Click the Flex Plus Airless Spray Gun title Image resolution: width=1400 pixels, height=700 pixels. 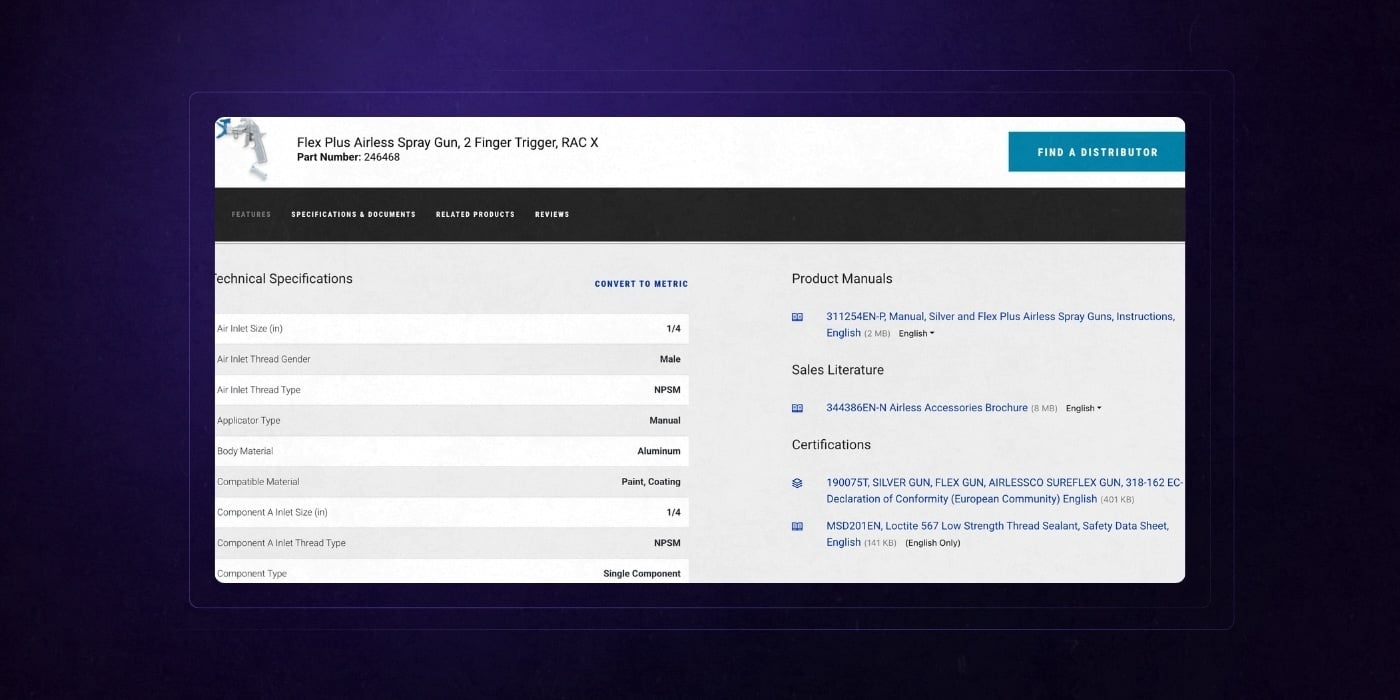448,142
